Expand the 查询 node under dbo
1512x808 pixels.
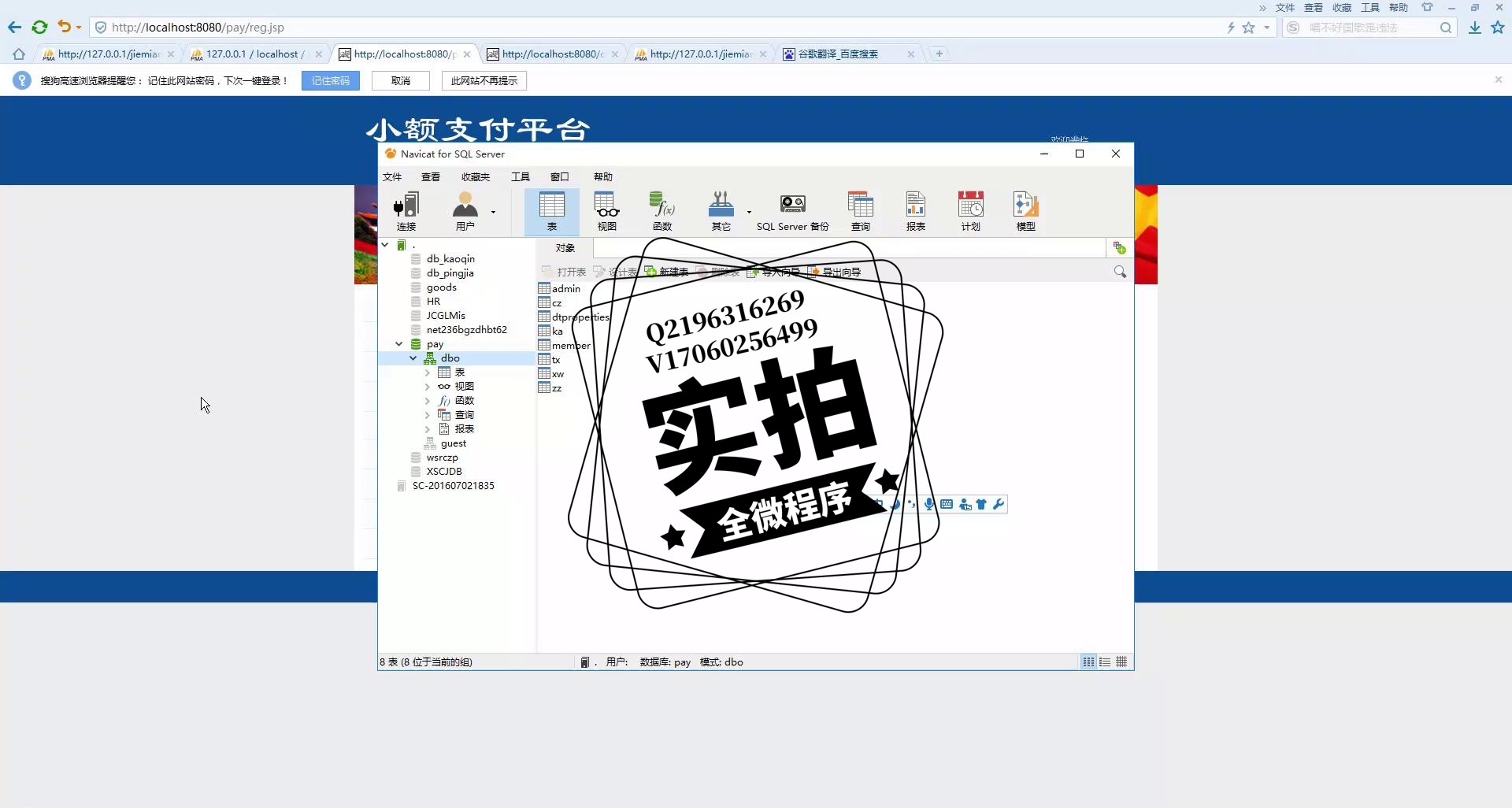tap(428, 415)
